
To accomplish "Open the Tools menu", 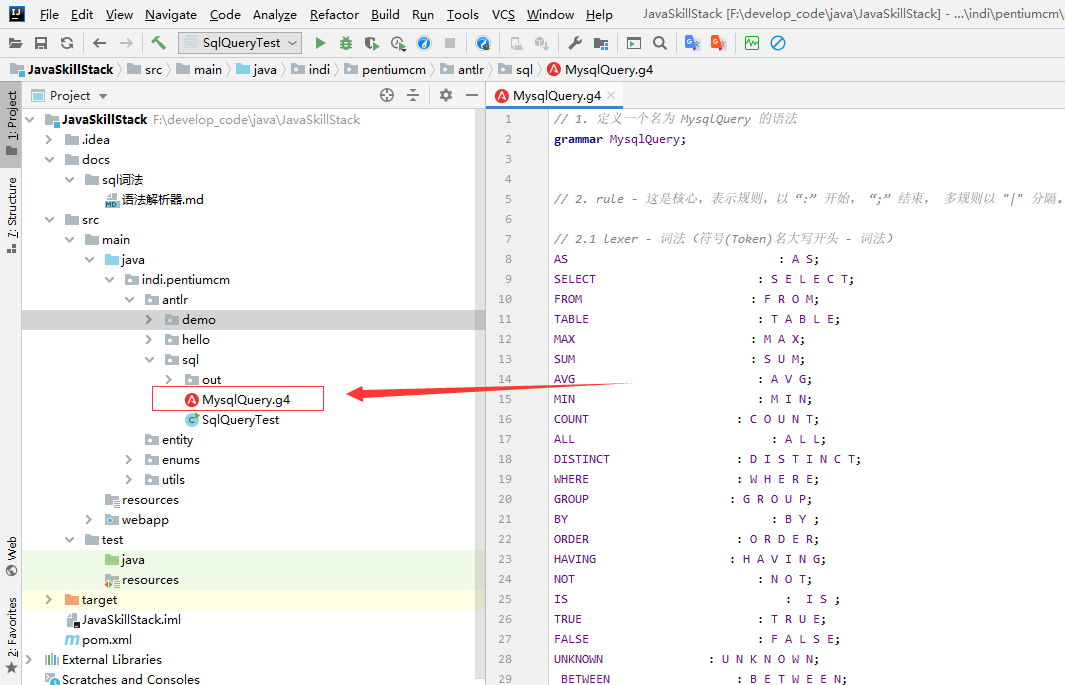I will (x=463, y=14).
